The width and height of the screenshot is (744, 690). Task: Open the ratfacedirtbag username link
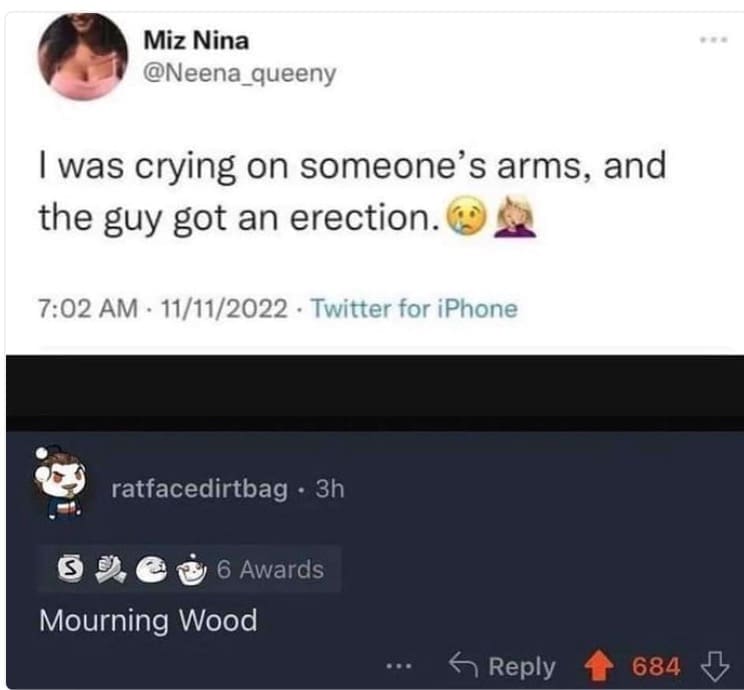[x=199, y=489]
